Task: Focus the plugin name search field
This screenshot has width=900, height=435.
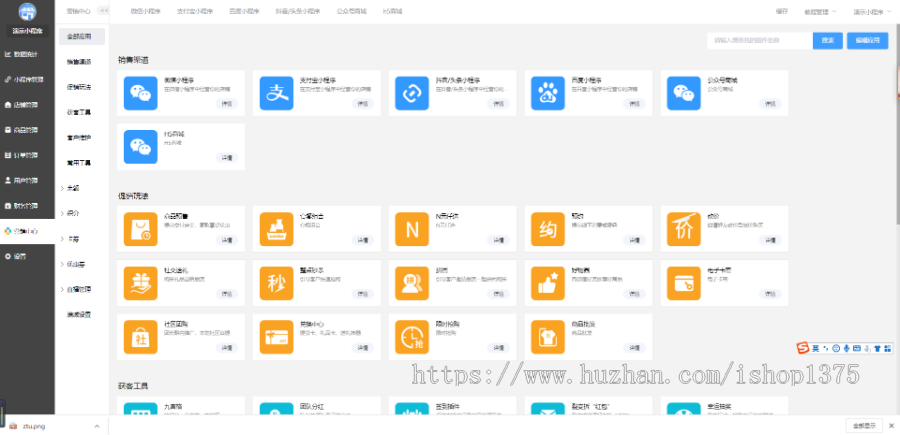Action: [760, 41]
